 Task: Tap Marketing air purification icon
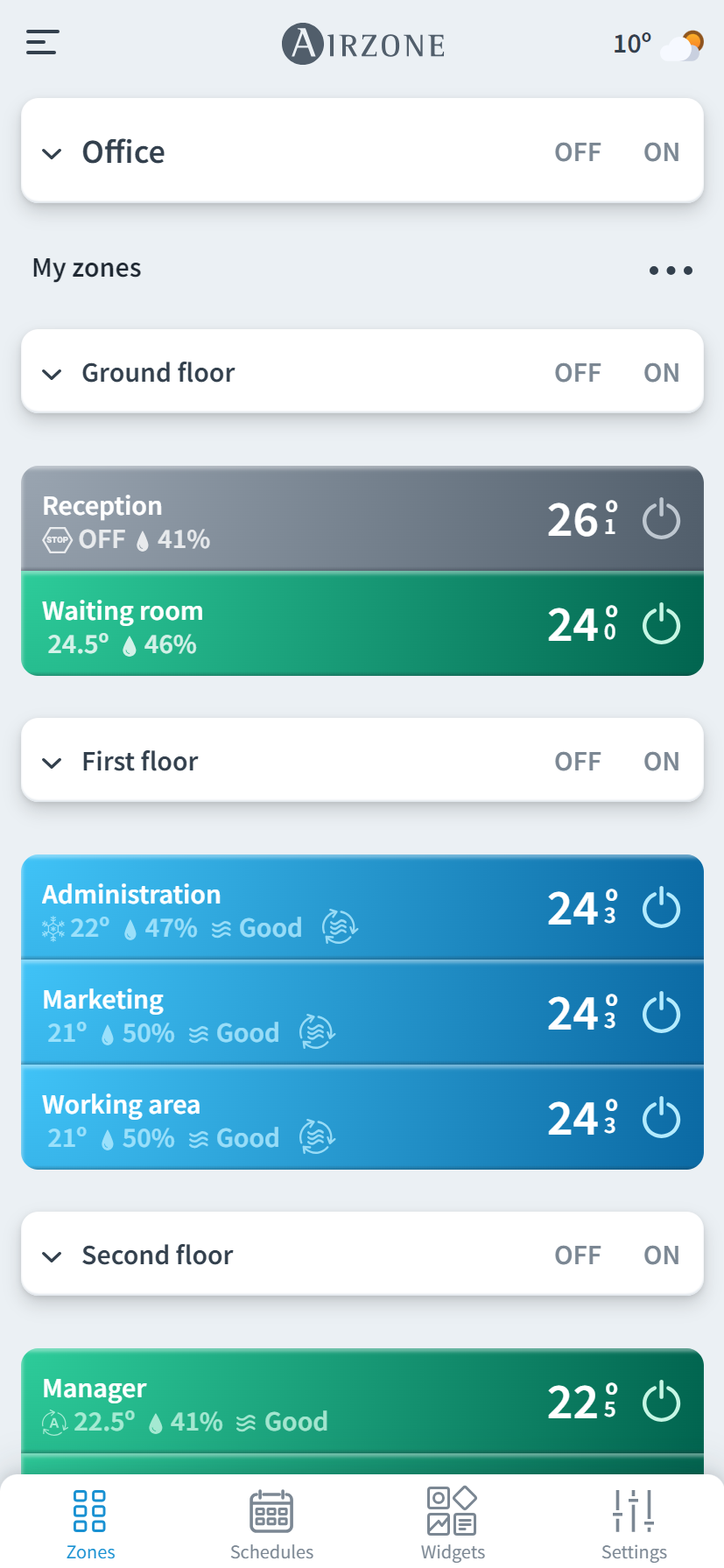(x=317, y=1032)
